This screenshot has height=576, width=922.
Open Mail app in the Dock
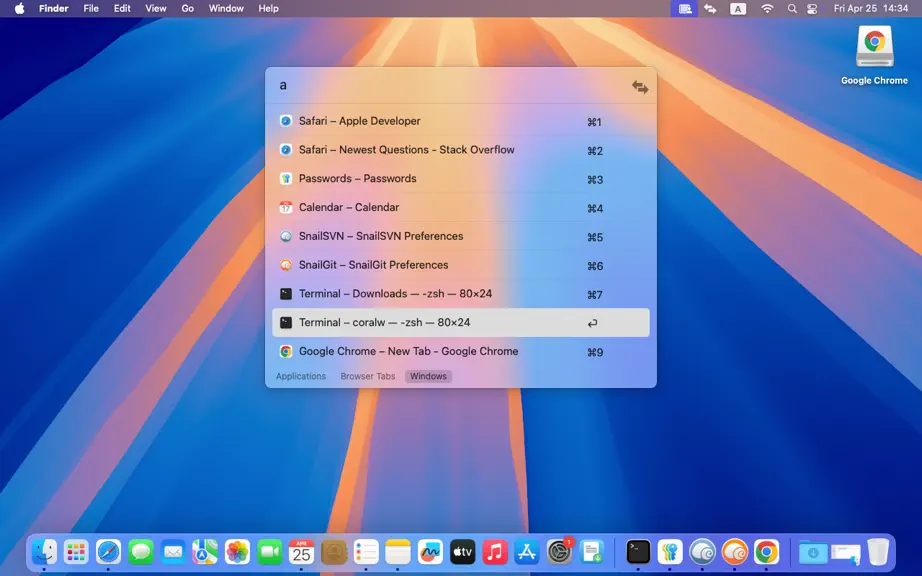coord(173,552)
